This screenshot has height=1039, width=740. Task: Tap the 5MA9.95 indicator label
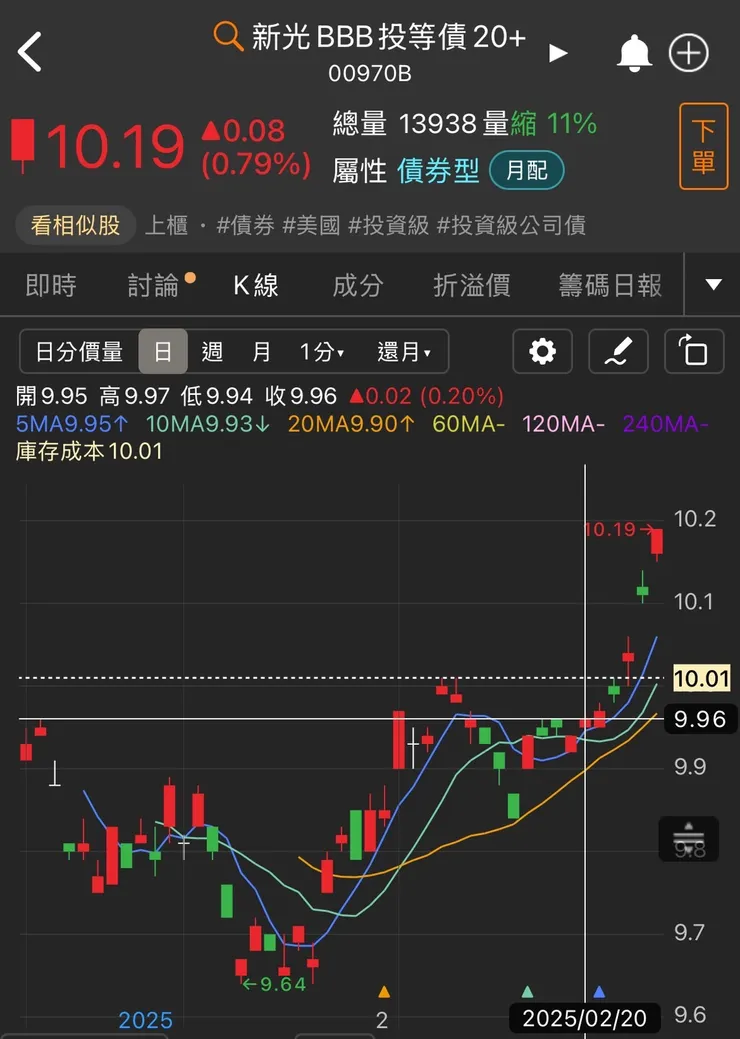click(72, 423)
